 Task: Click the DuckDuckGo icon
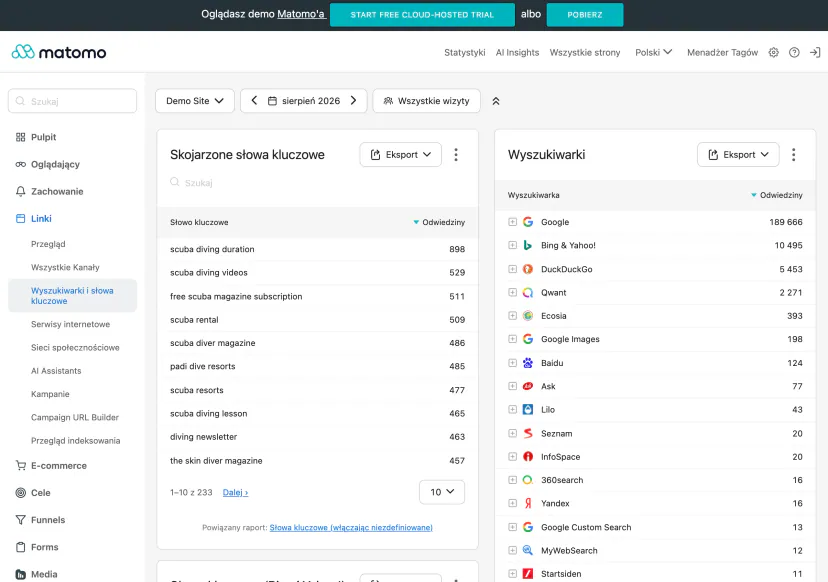528,269
